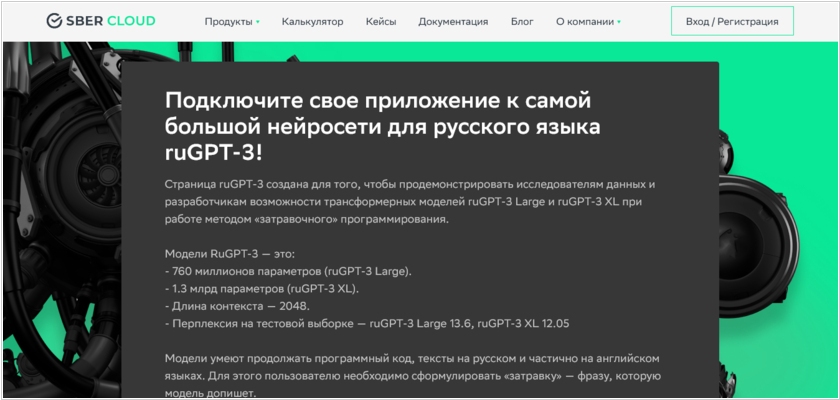Expand the green arrow next to Продукты
This screenshot has width=840, height=400.
coord(258,21)
